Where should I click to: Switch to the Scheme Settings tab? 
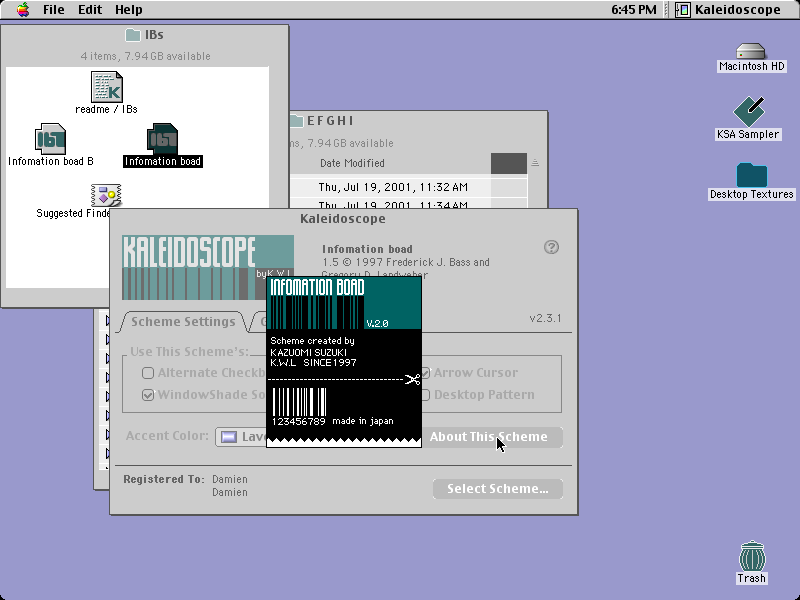183,321
